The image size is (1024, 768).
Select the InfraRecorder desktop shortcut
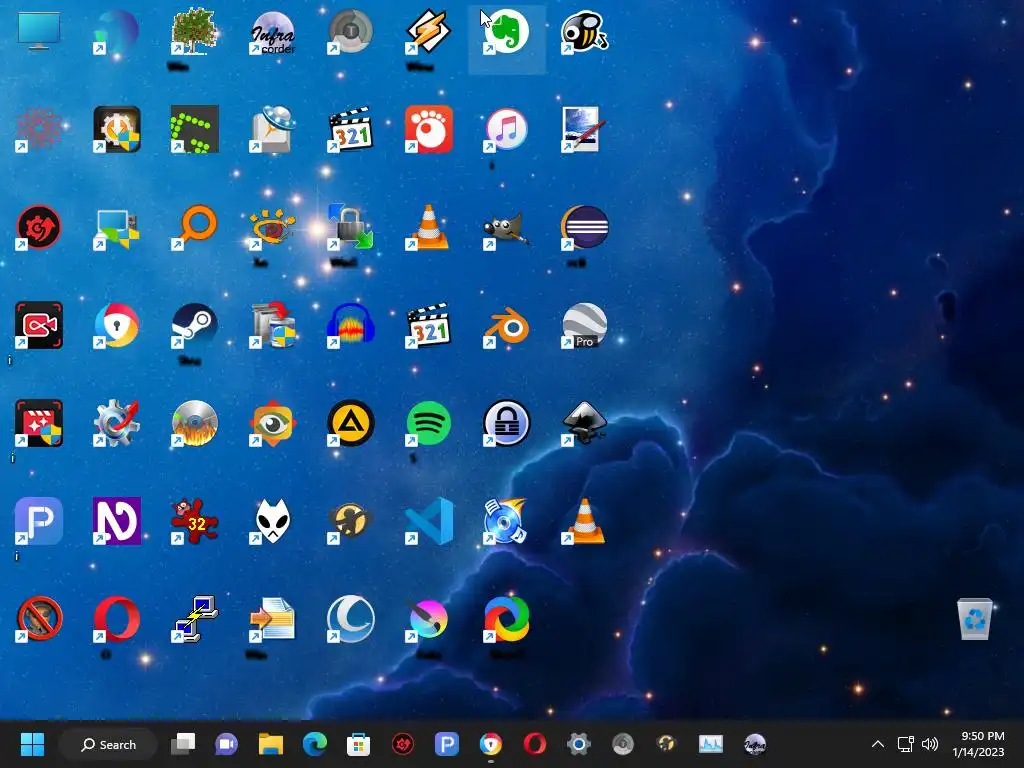coord(272,33)
